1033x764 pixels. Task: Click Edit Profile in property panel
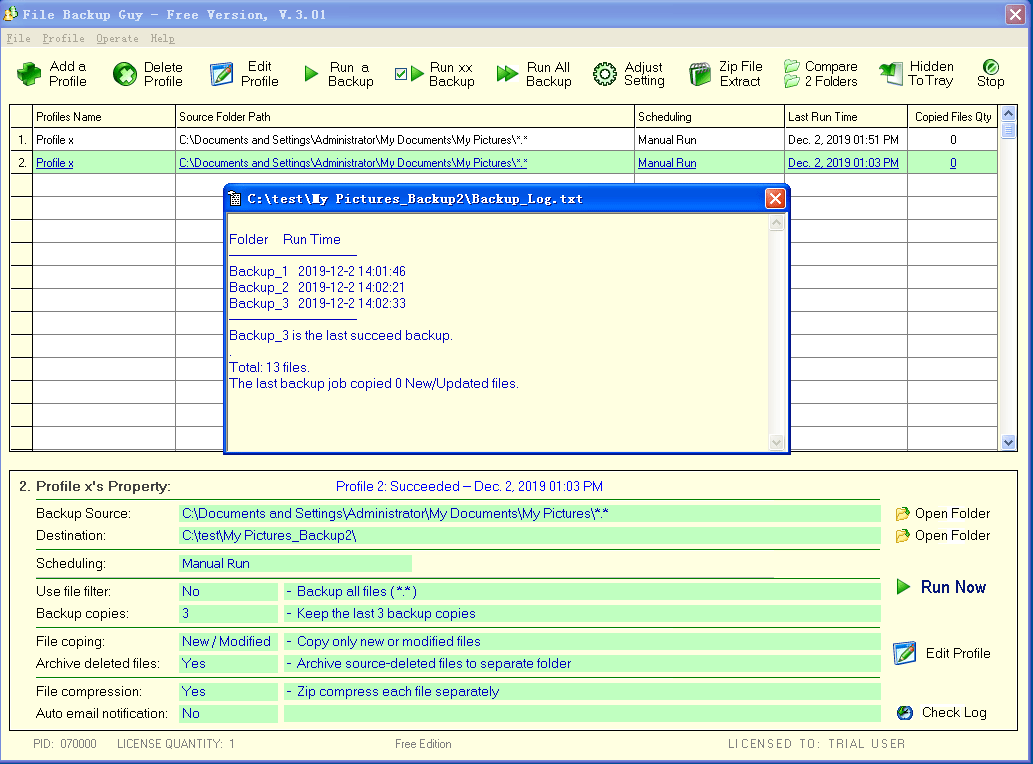coord(942,653)
